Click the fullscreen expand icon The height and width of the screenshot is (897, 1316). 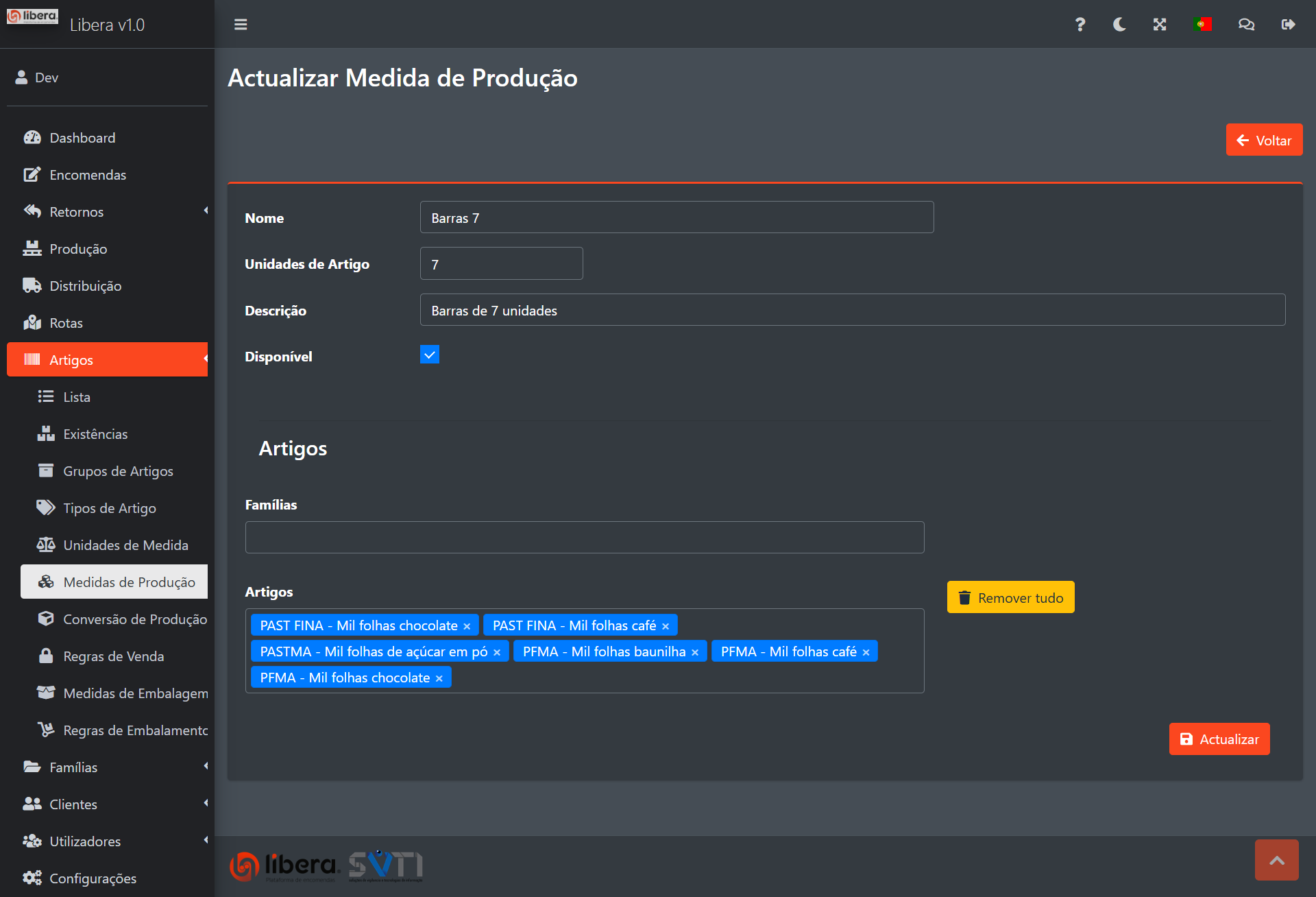coord(1160,25)
